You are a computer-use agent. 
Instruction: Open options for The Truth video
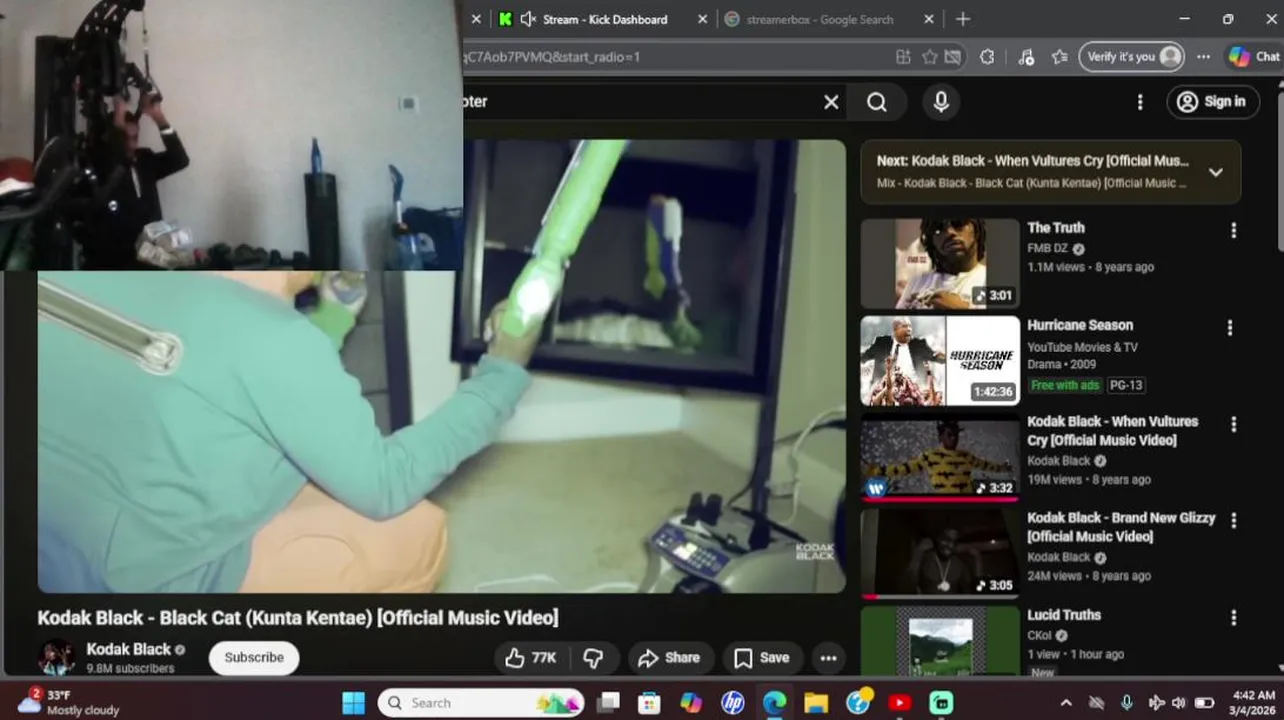pos(1233,230)
